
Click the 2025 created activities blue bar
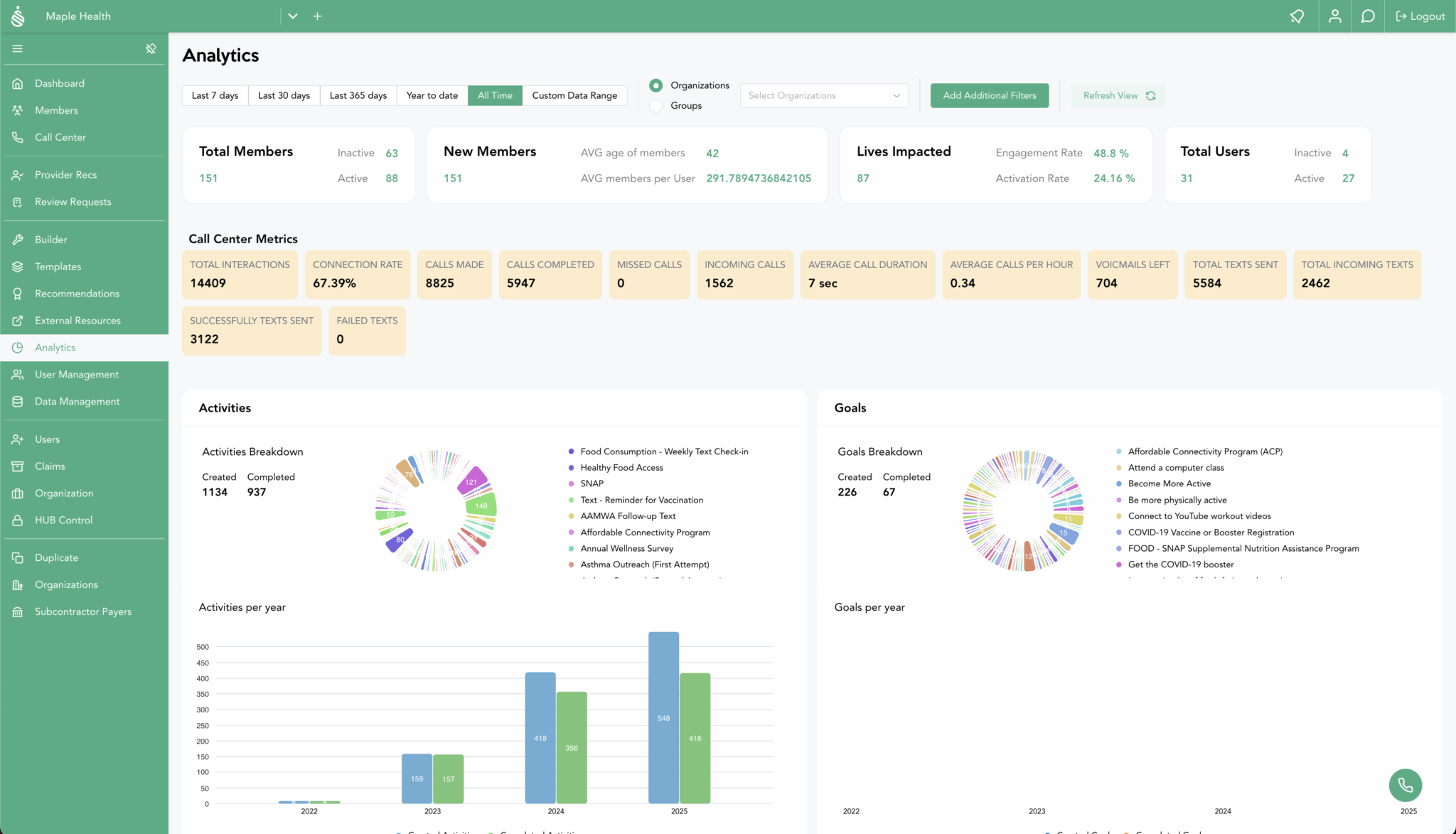(663, 717)
